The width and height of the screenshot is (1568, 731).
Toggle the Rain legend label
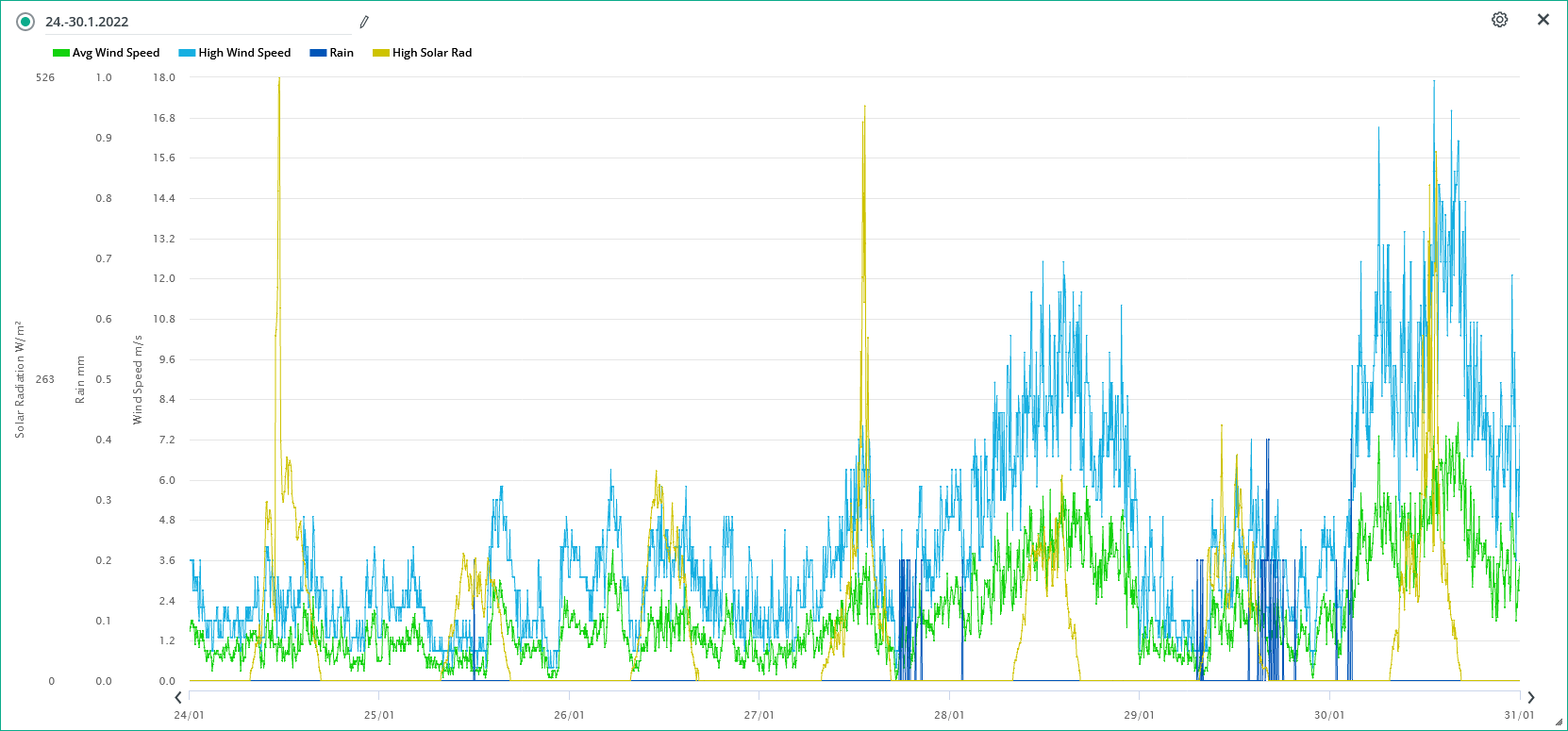(342, 53)
